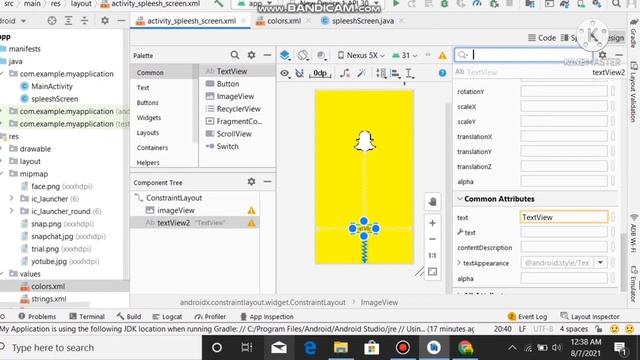Click the attributes search field
Viewport: 640px width, 360px height.
tap(523, 55)
